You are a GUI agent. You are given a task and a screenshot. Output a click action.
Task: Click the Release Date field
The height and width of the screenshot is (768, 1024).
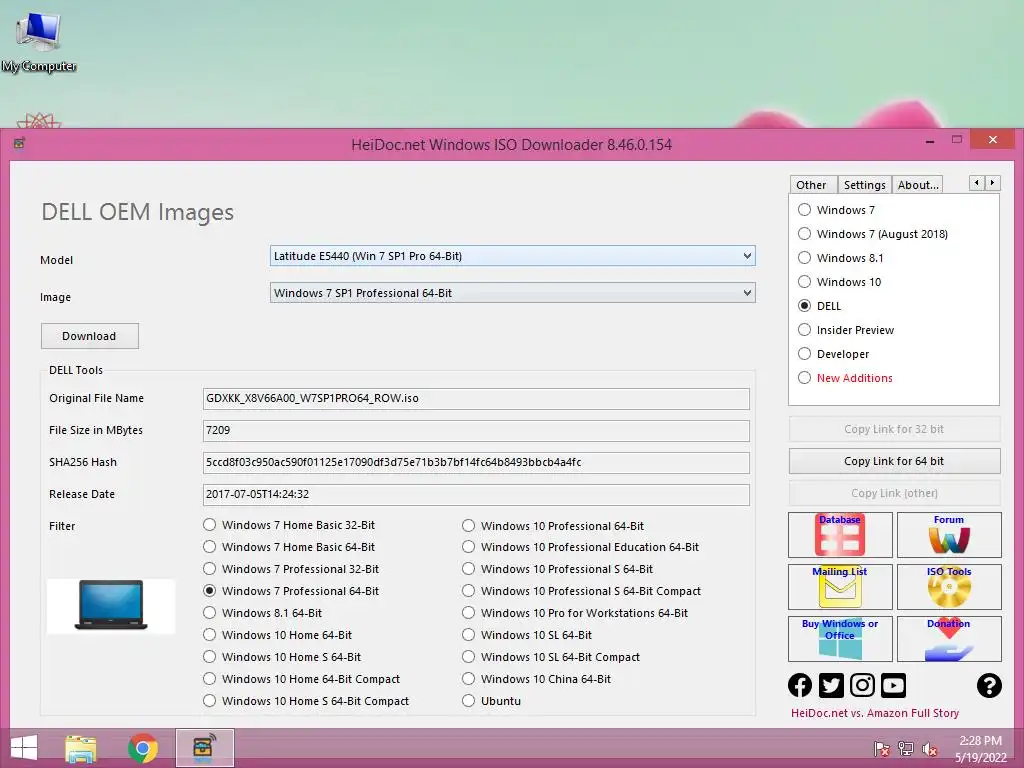[x=476, y=494]
